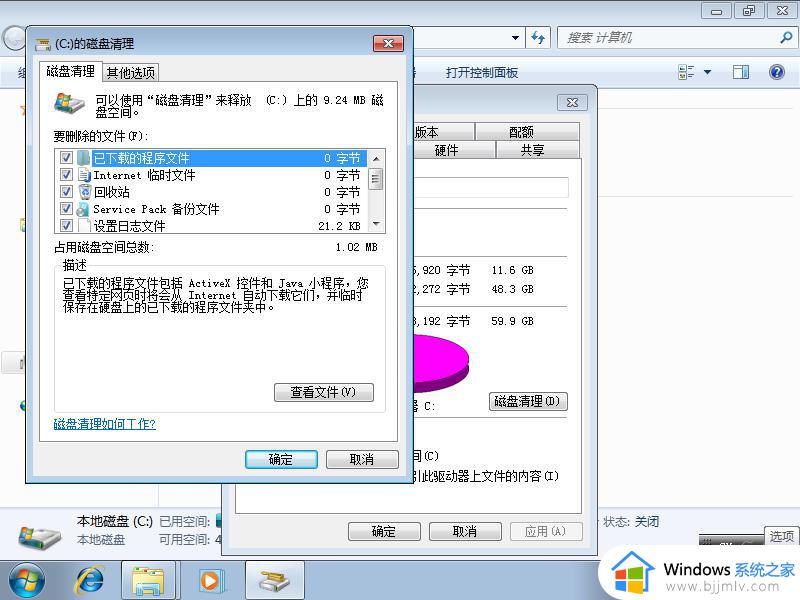Switch to the 磁盘清理 tab
Viewport: 800px width, 600px height.
pyautogui.click(x=70, y=71)
